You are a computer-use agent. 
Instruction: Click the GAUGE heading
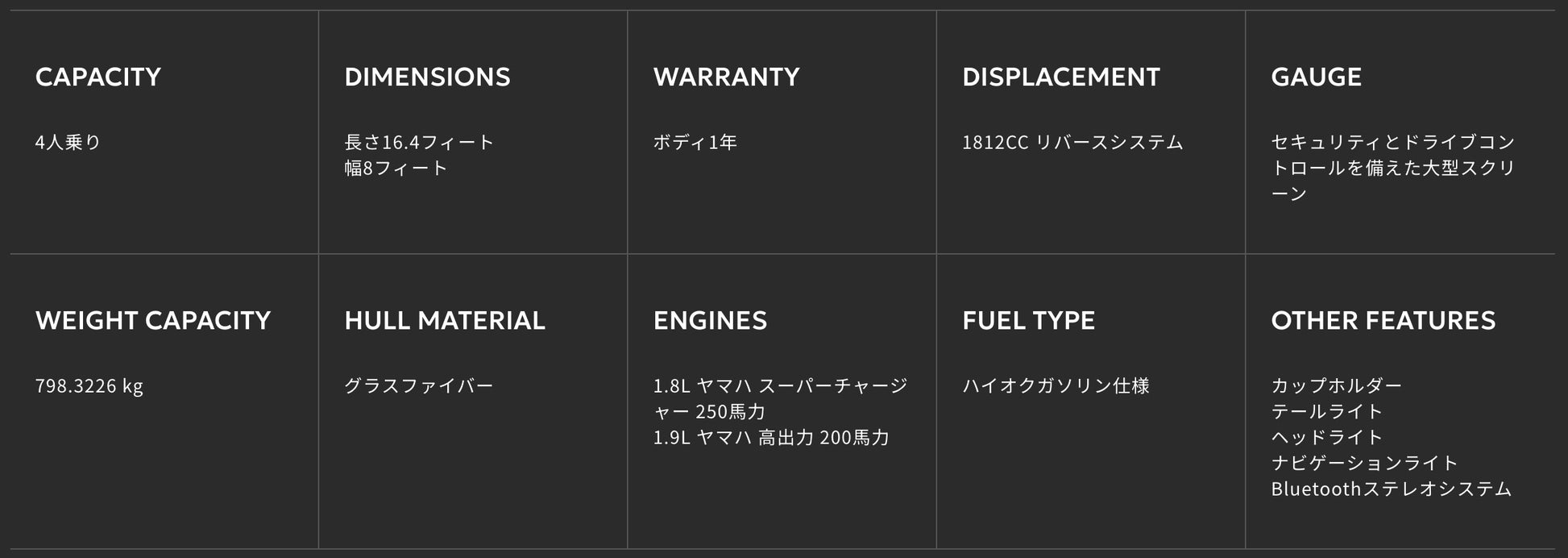(x=1316, y=77)
